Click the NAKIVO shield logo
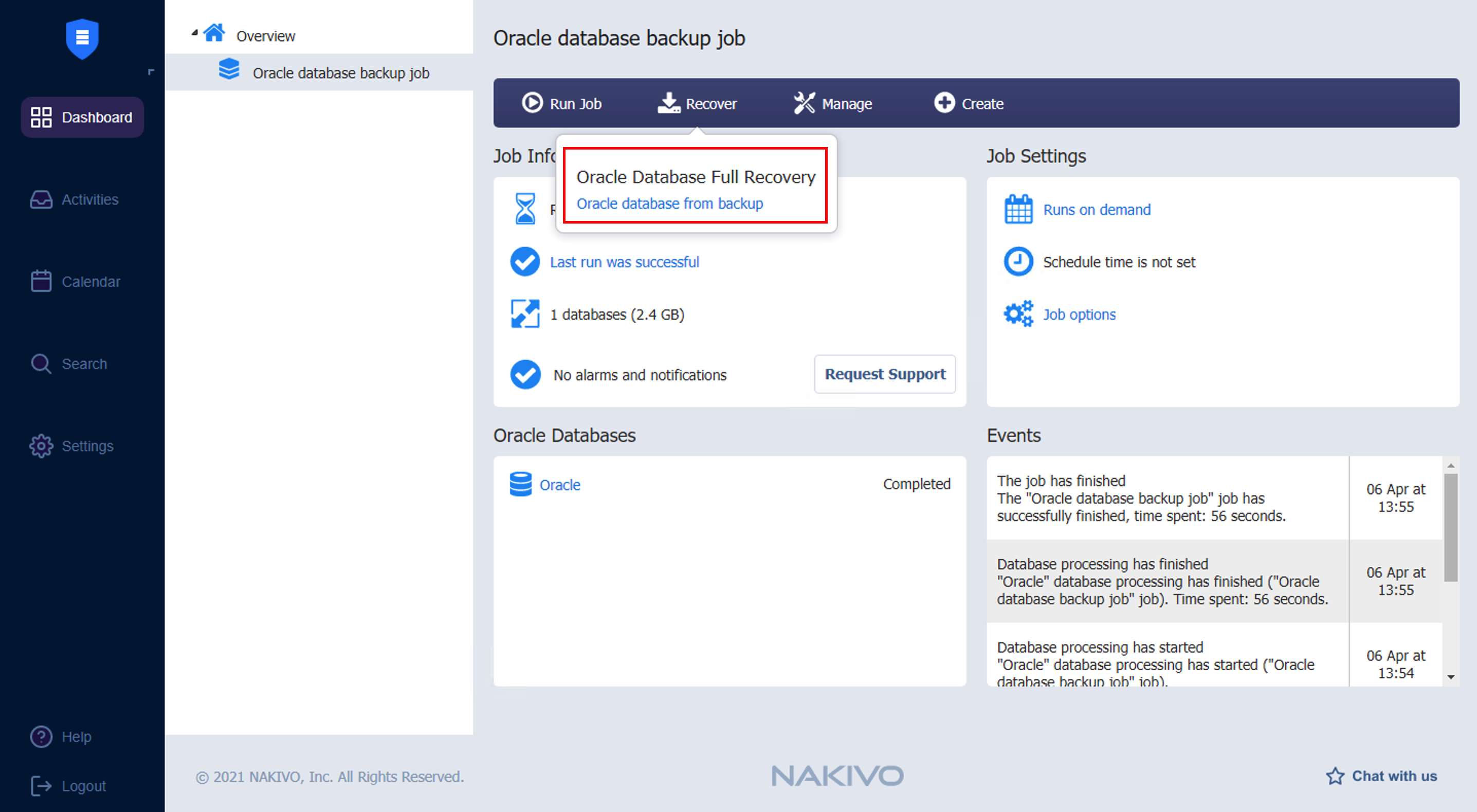Viewport: 1477px width, 812px height. coord(82,38)
